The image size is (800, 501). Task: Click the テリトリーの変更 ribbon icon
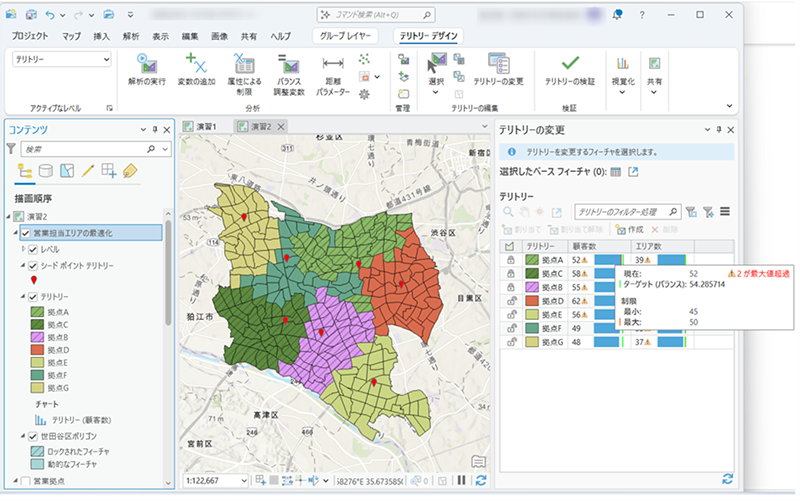point(498,64)
